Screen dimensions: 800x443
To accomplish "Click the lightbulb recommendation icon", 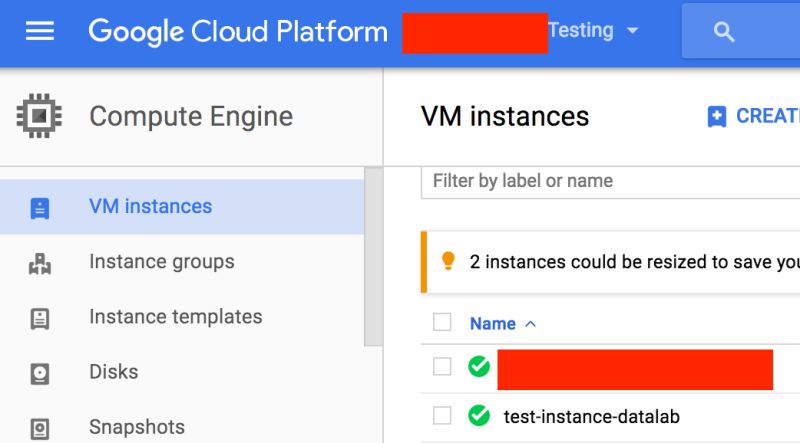I will pyautogui.click(x=448, y=261).
